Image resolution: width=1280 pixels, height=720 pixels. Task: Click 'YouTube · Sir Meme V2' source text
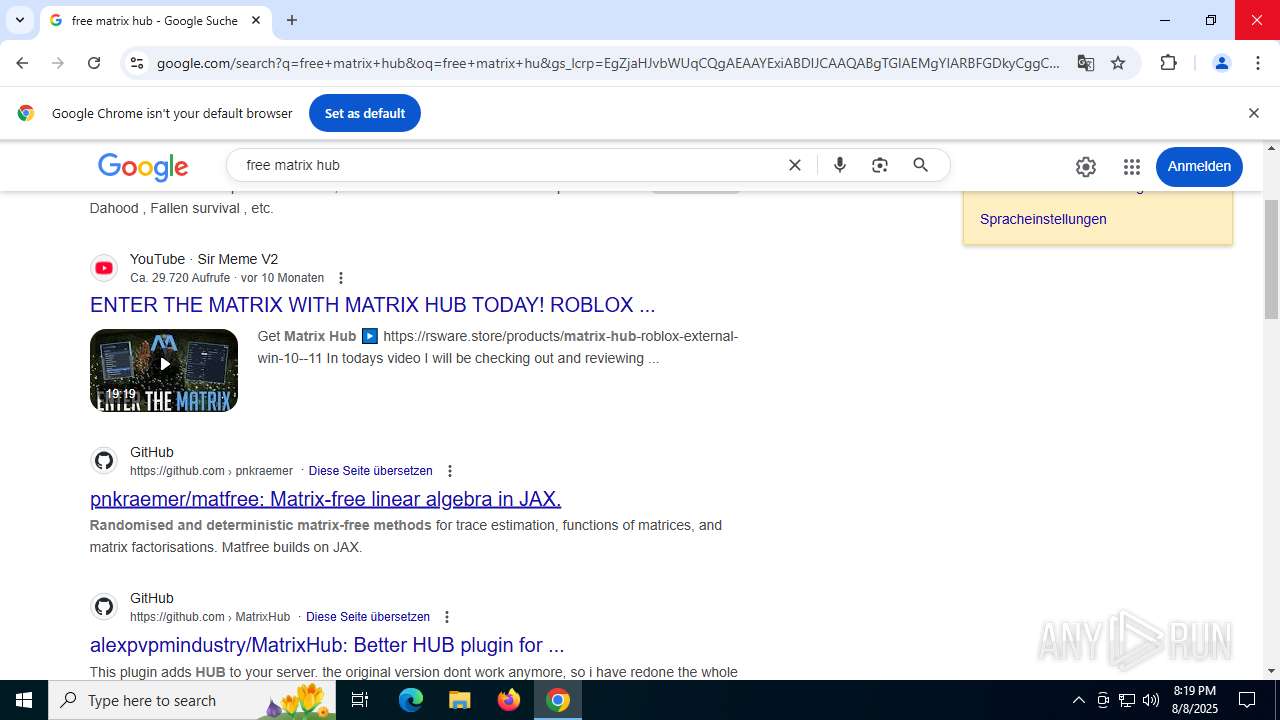pyautogui.click(x=204, y=259)
